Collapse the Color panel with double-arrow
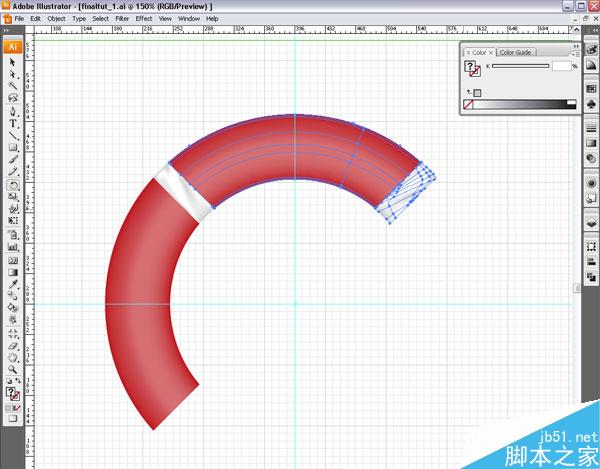The image size is (600, 469). tap(576, 46)
